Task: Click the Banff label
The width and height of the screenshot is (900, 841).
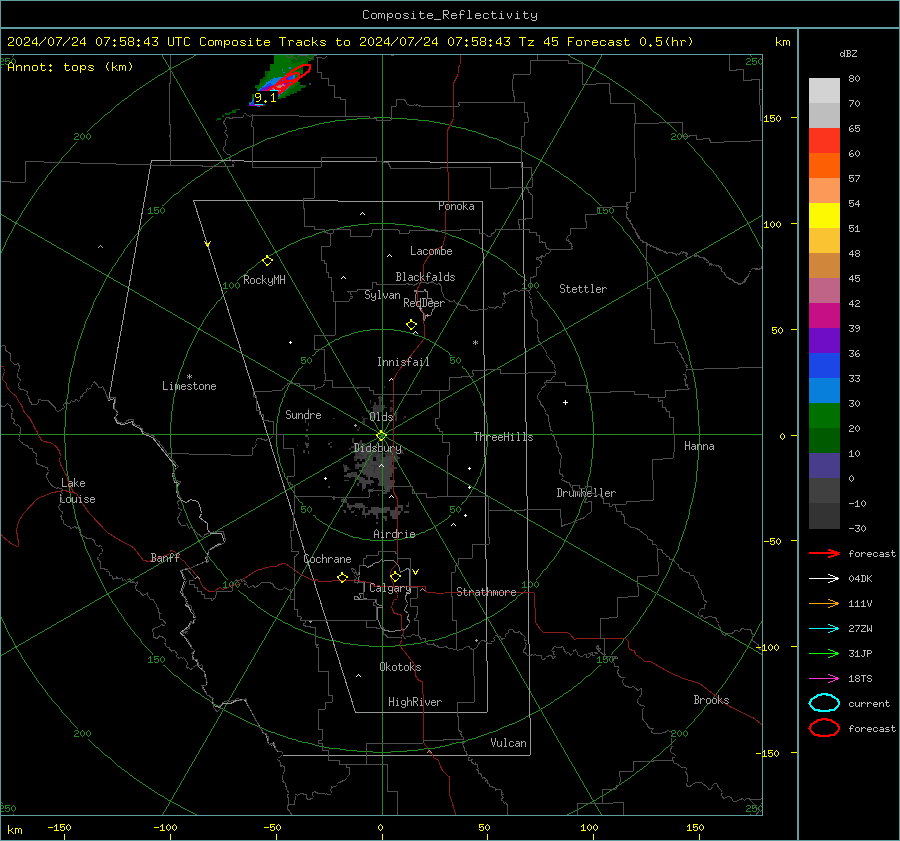Action: 165,557
